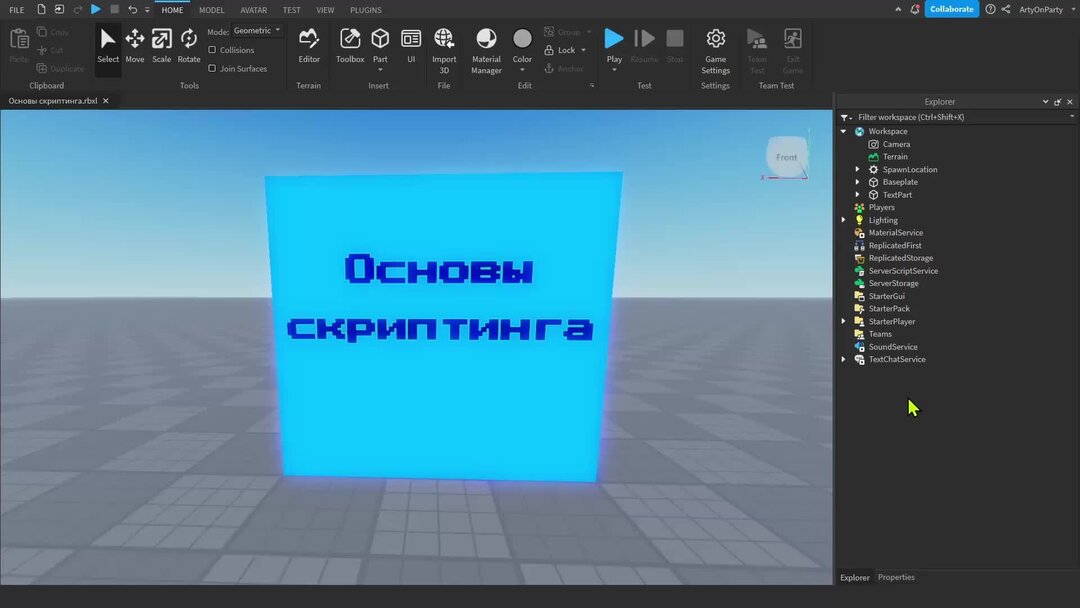Open the Terrain Editor
The image size is (1080, 608).
pos(308,44)
